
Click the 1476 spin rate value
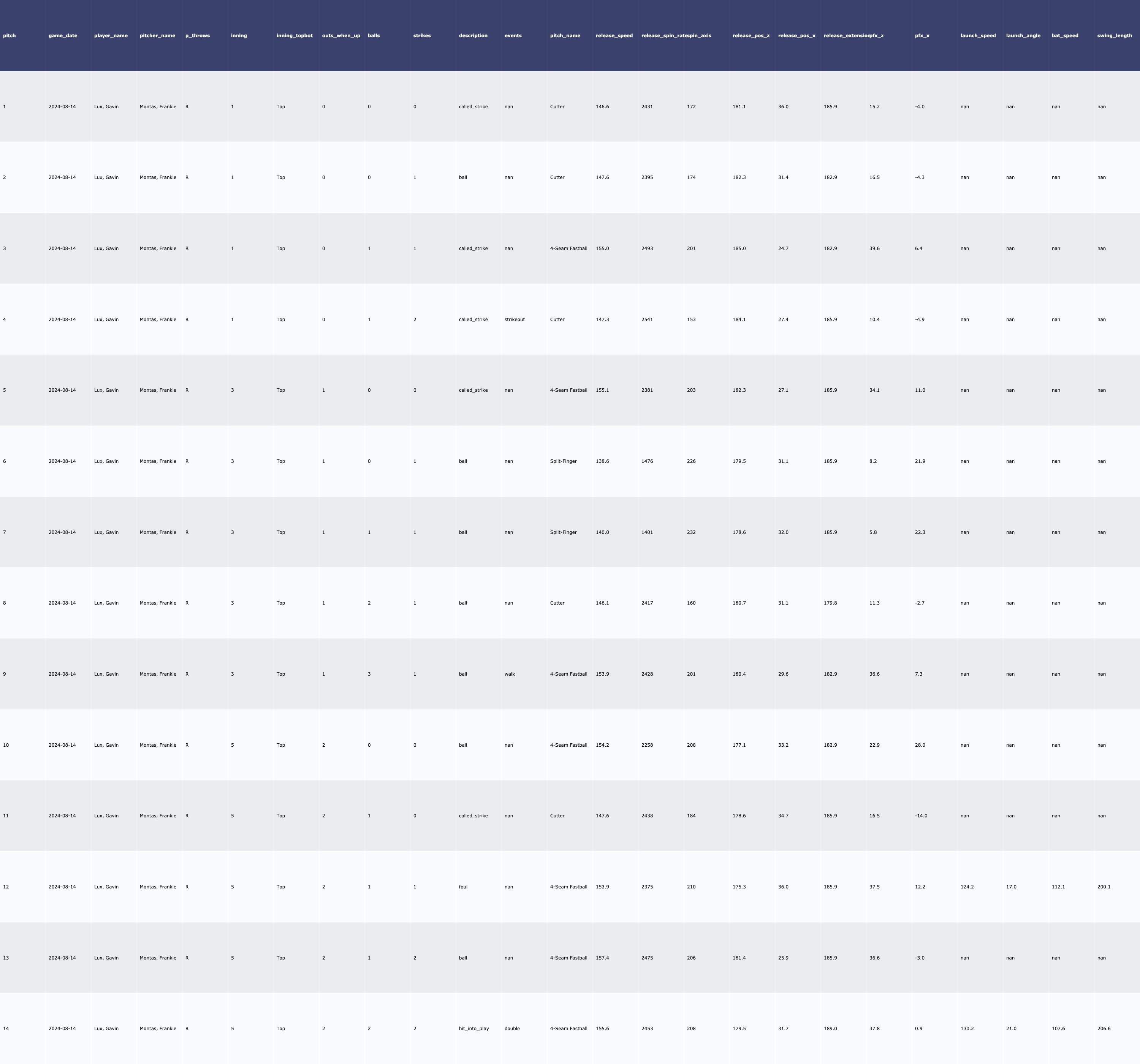[x=647, y=461]
